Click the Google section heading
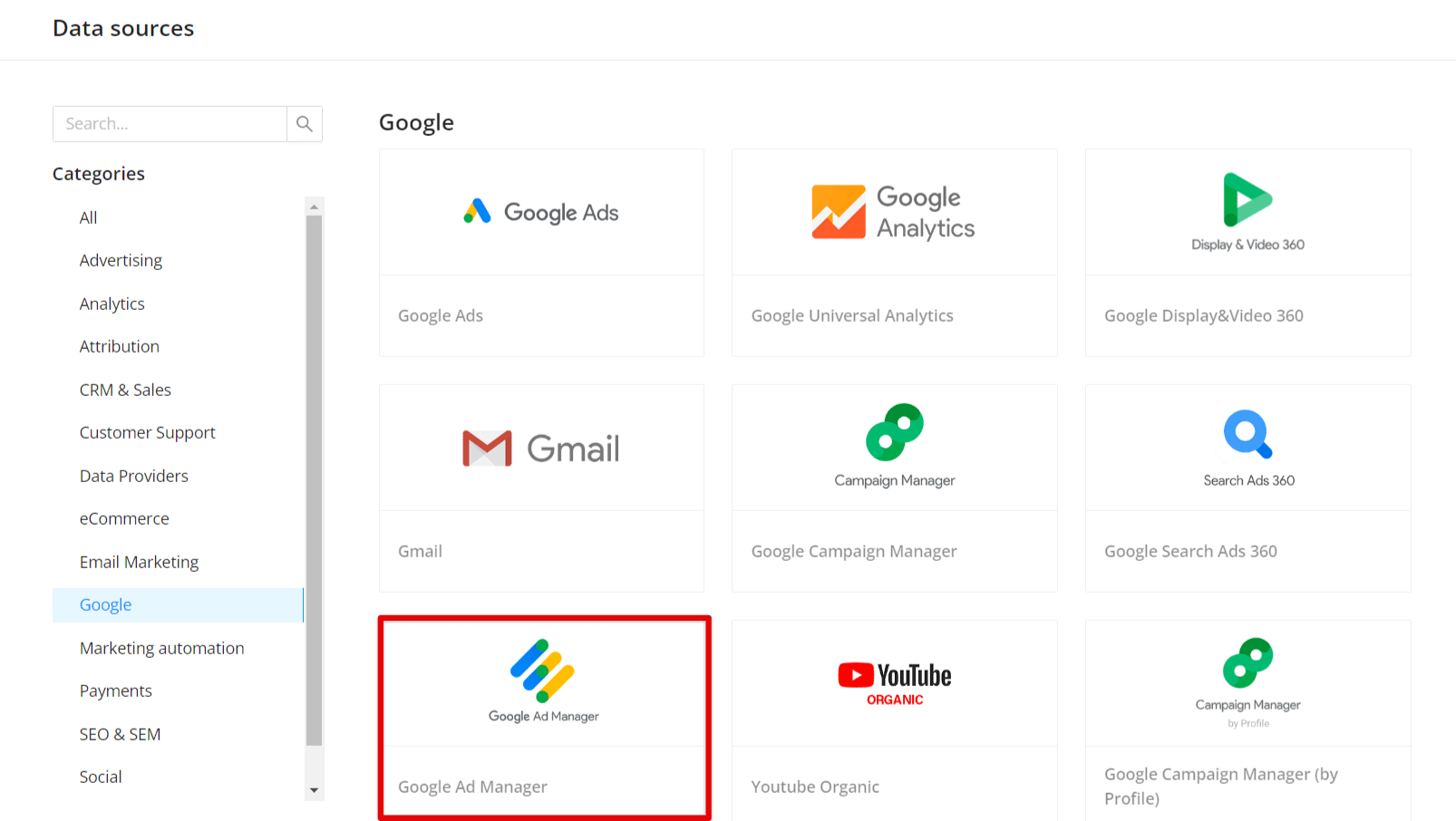 click(x=416, y=122)
